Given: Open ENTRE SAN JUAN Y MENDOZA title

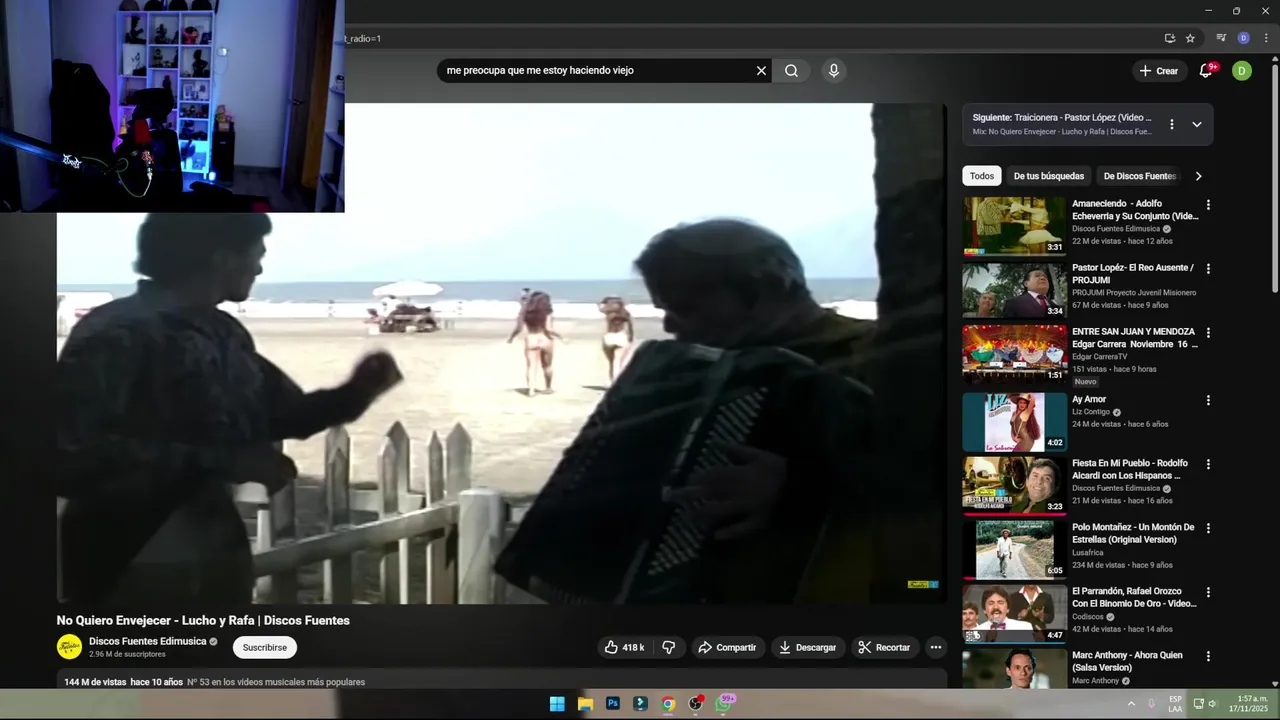Looking at the screenshot, I should pyautogui.click(x=1134, y=337).
